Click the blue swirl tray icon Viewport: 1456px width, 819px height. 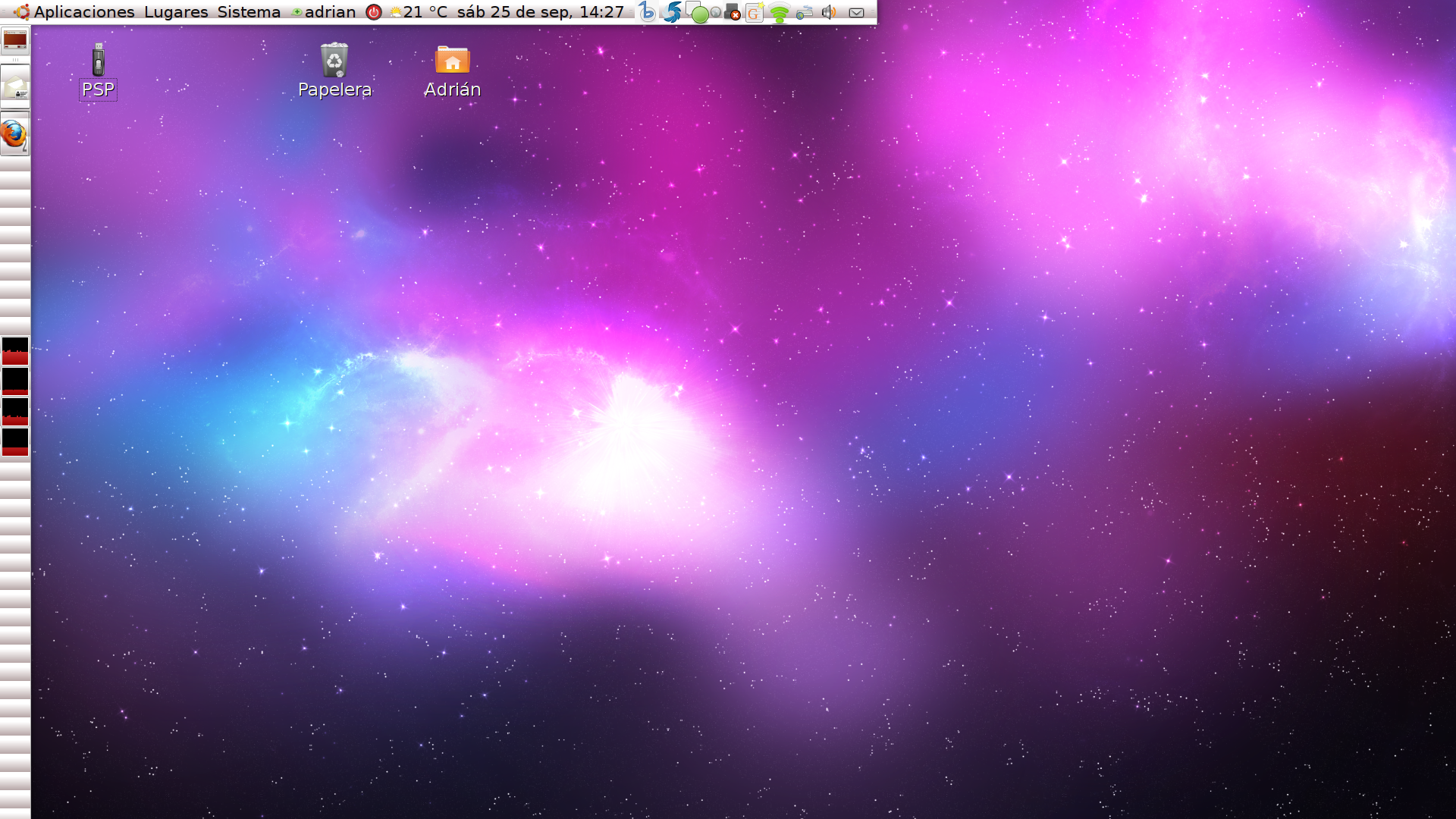[x=672, y=12]
